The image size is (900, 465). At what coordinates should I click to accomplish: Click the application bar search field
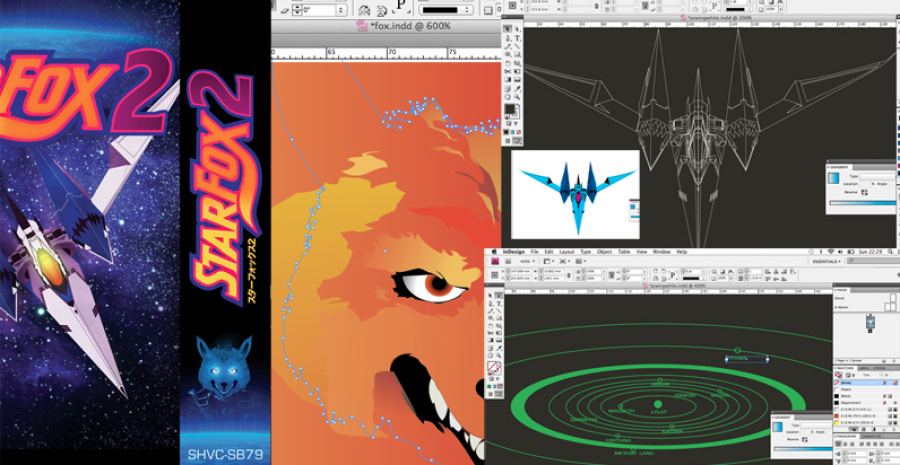[x=874, y=261]
